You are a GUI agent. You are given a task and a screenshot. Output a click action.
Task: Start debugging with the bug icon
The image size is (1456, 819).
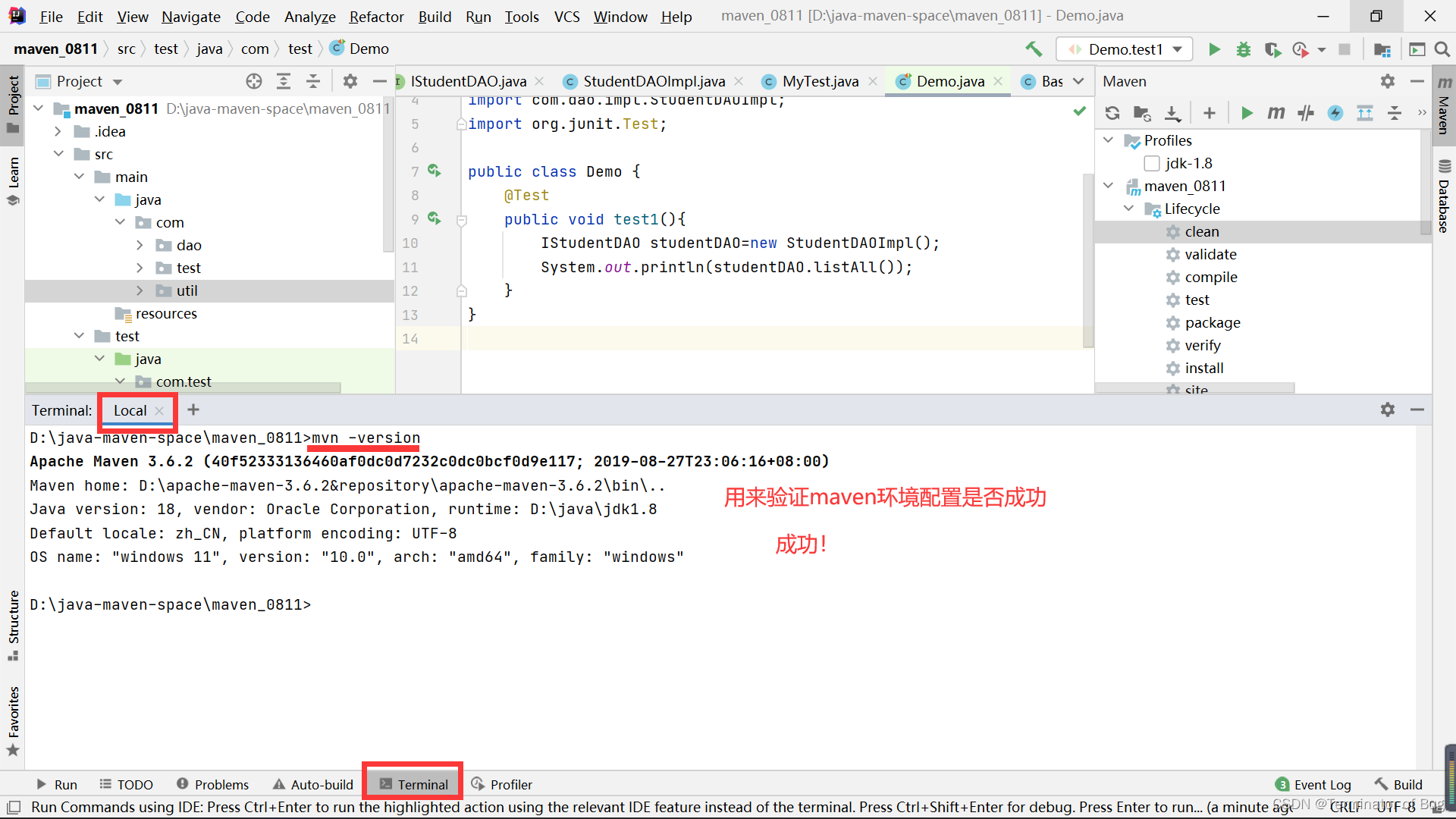1244,49
